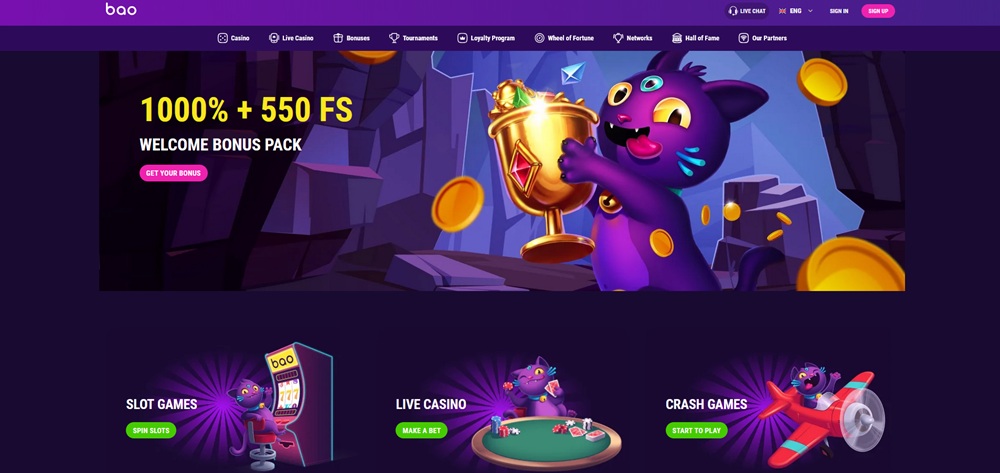
Task: Click the Get Your Bonus button
Action: pyautogui.click(x=173, y=173)
